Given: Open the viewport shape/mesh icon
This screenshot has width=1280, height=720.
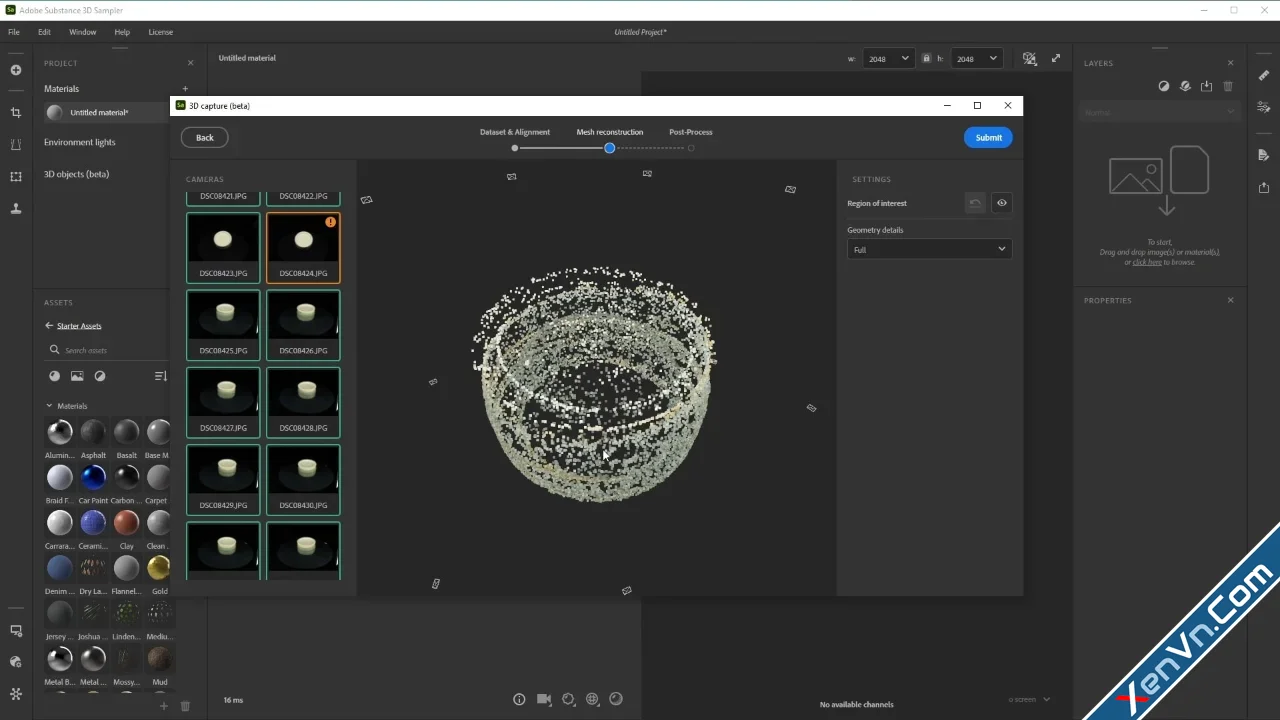Looking at the screenshot, I should click(568, 700).
